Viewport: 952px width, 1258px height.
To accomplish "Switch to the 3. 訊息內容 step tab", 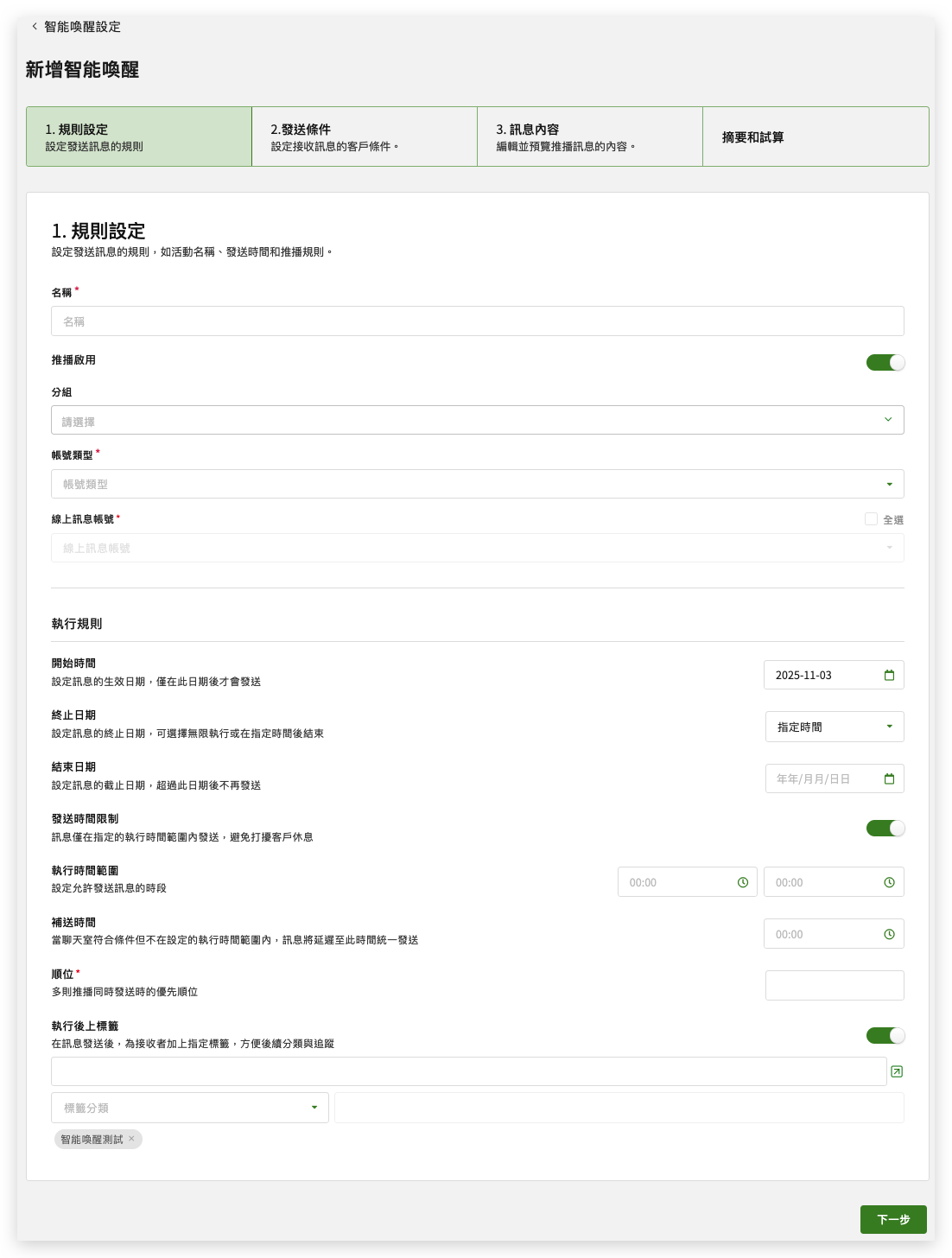I will coord(589,137).
